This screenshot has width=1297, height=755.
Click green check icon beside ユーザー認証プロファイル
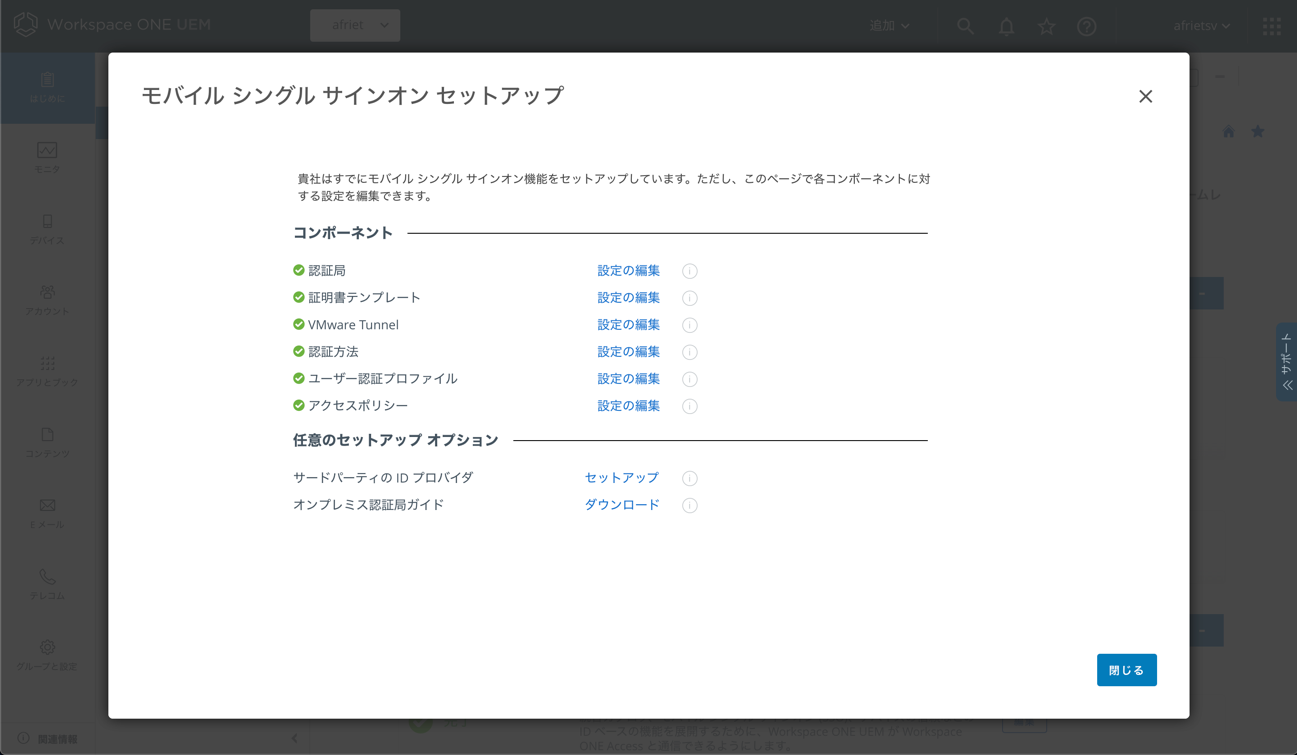298,378
